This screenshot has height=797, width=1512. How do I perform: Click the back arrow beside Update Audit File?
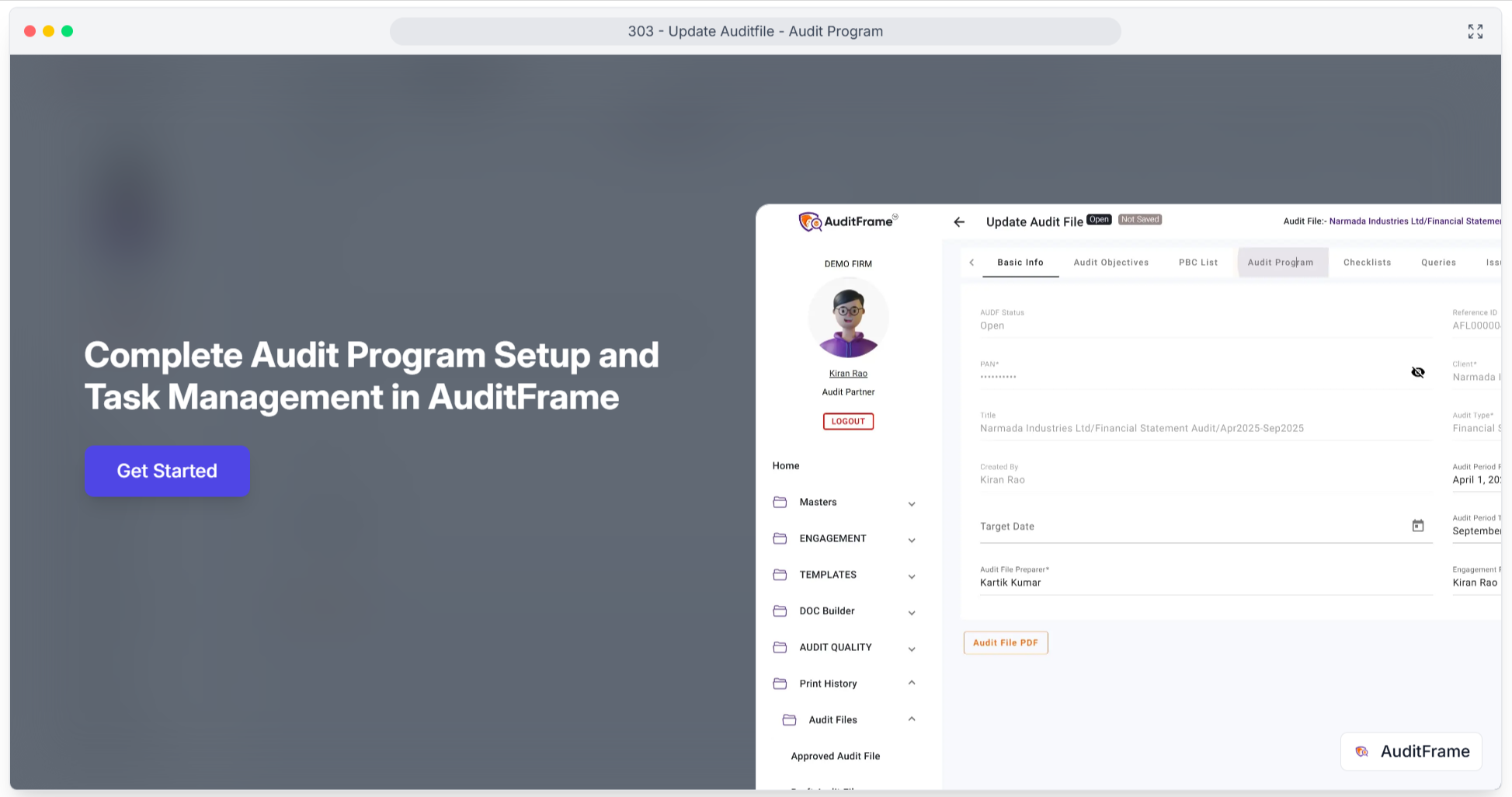[959, 222]
